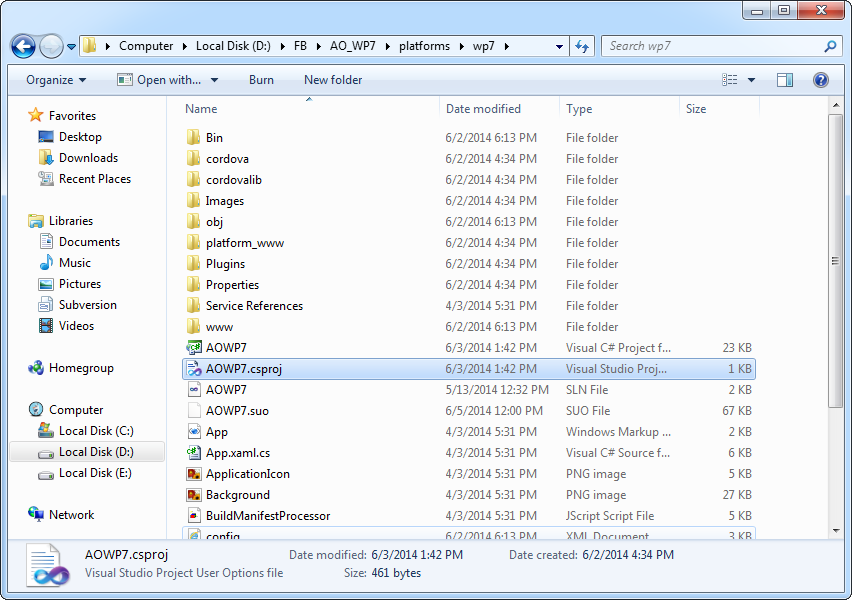Select the Images folder icon
This screenshot has height=600, width=852.
(193, 201)
